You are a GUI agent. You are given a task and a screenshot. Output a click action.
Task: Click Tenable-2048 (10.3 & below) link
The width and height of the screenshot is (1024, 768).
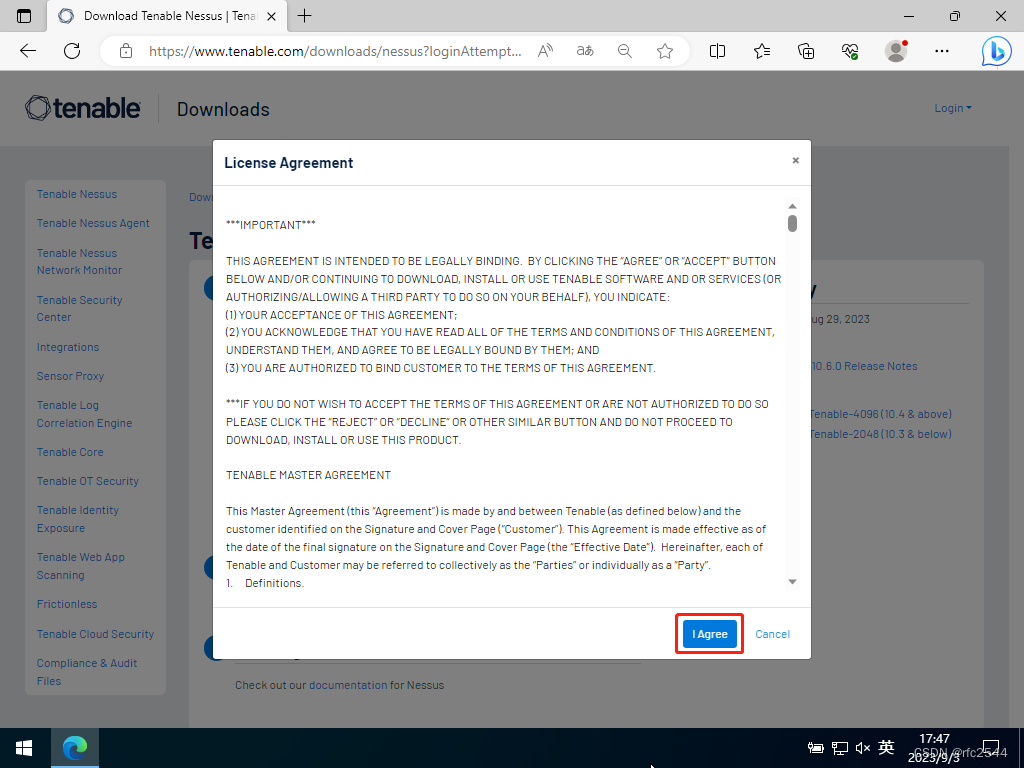pos(881,434)
